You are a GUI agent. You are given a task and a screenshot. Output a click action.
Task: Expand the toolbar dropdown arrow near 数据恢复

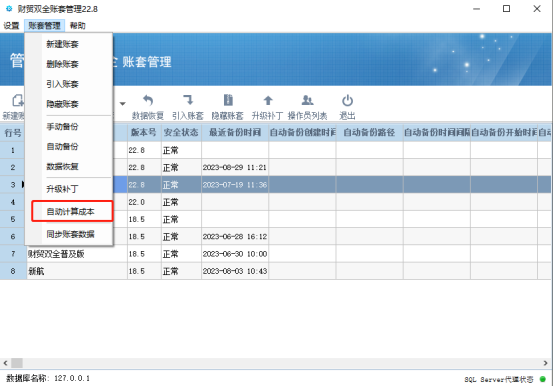[x=123, y=104]
